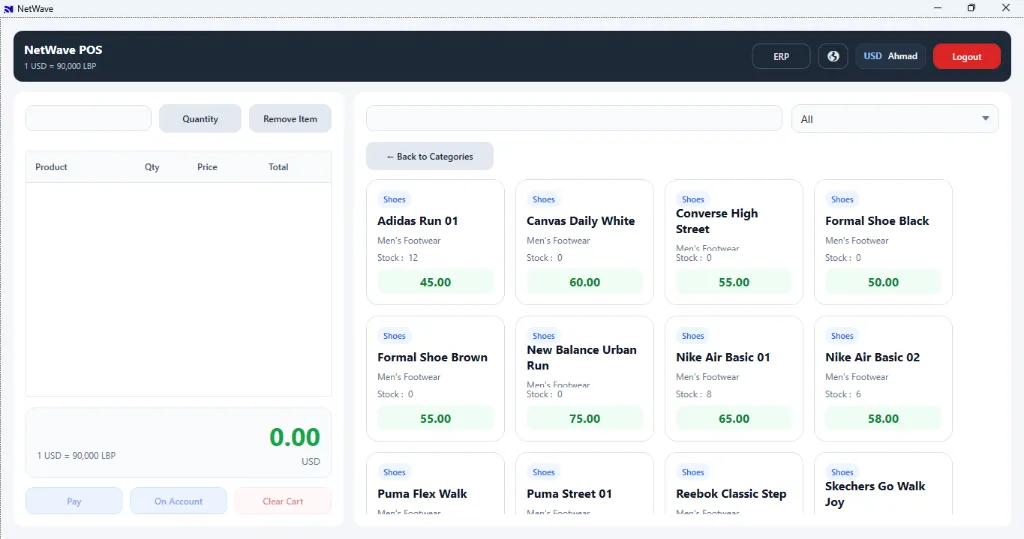The image size is (1024, 539).
Task: Select the Formal Shoe Black card
Action: 884,242
